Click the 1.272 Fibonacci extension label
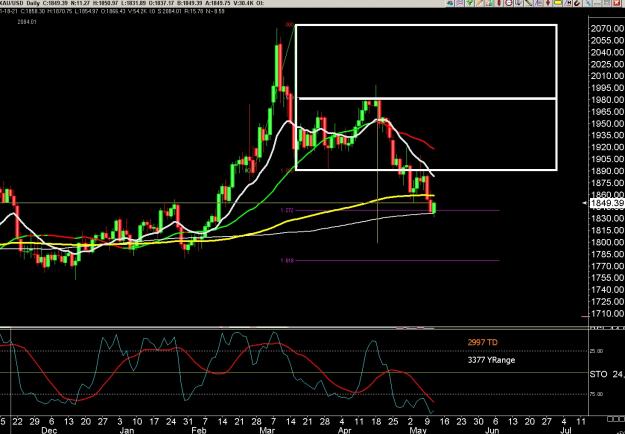Image resolution: width=625 pixels, height=434 pixels. pyautogui.click(x=287, y=210)
